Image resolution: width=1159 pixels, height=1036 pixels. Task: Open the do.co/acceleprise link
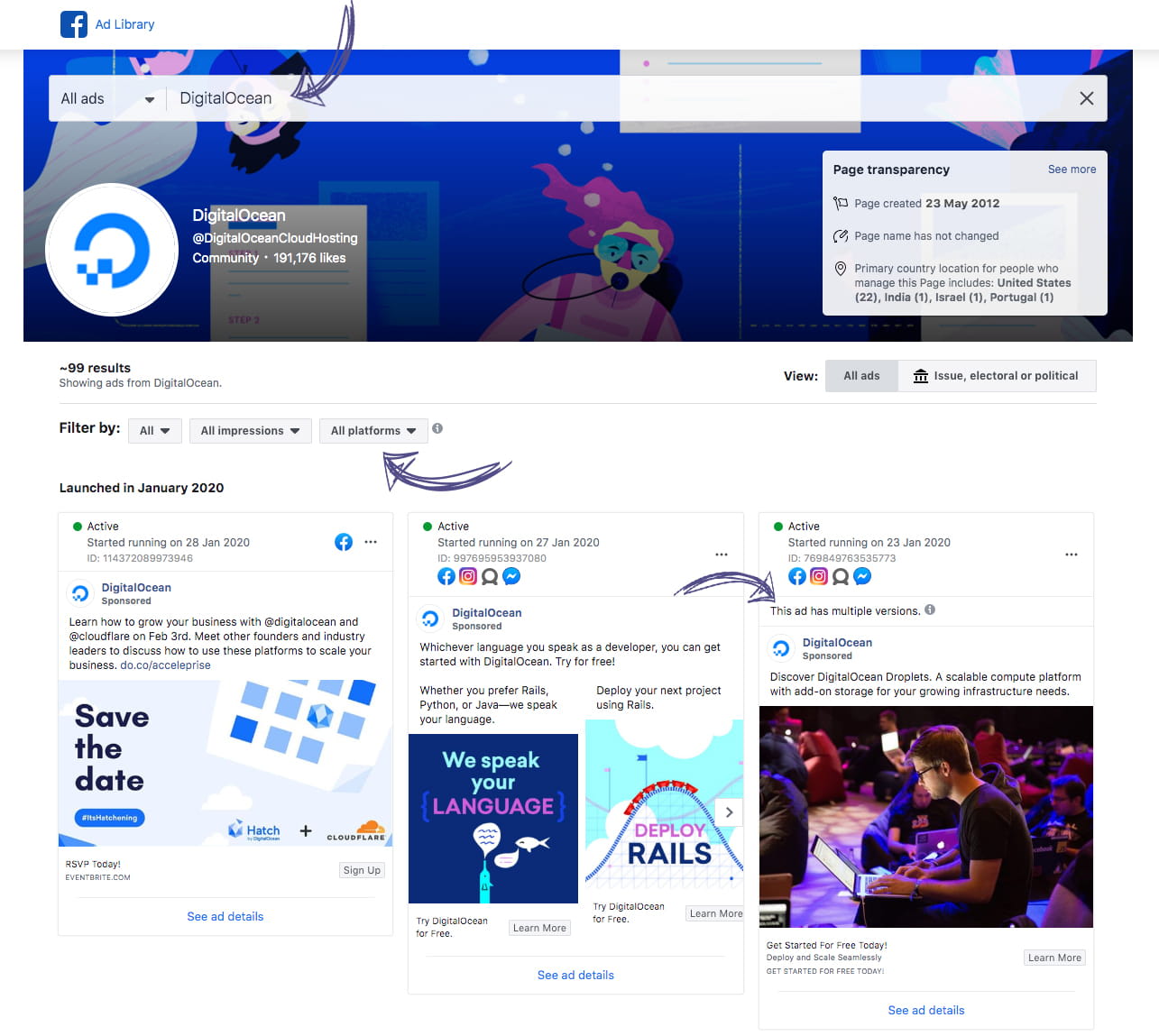(x=165, y=665)
